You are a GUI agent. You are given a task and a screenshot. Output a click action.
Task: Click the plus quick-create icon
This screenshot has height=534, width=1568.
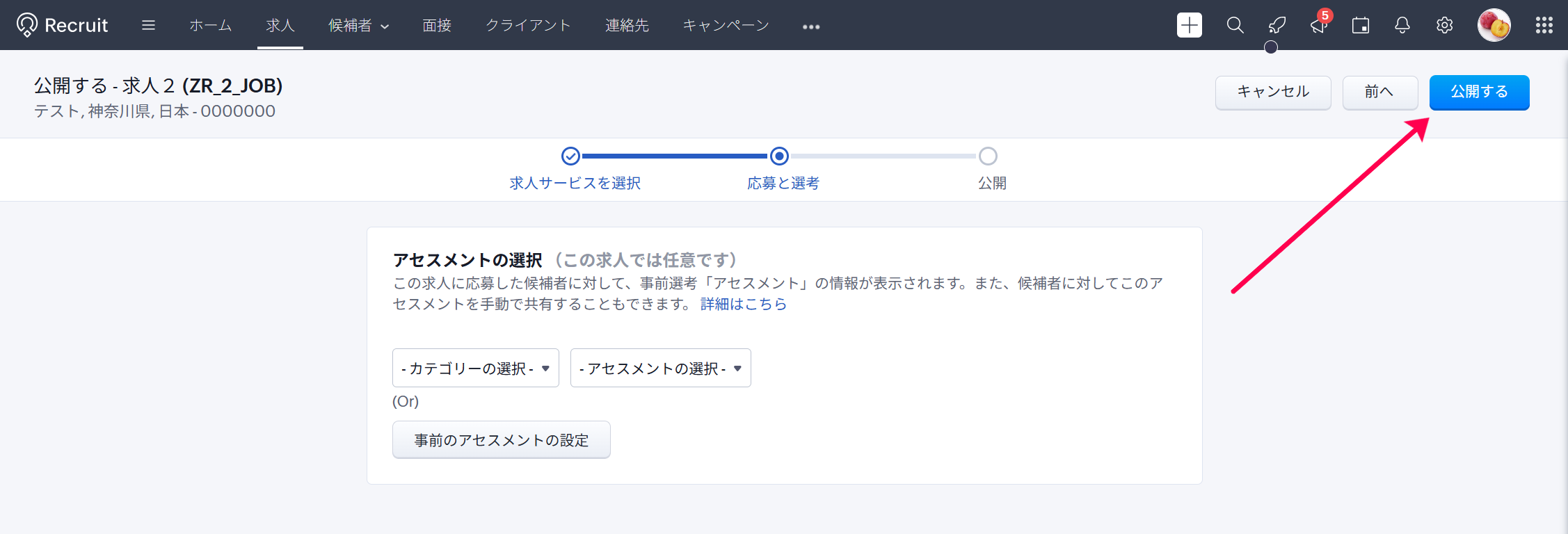[1189, 25]
